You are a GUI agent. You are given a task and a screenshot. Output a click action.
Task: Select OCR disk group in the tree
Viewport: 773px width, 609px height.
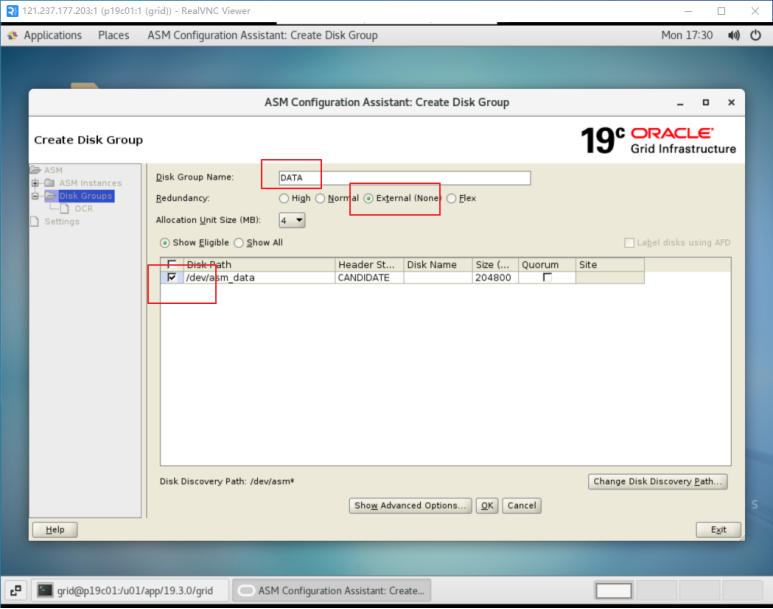[x=83, y=209]
